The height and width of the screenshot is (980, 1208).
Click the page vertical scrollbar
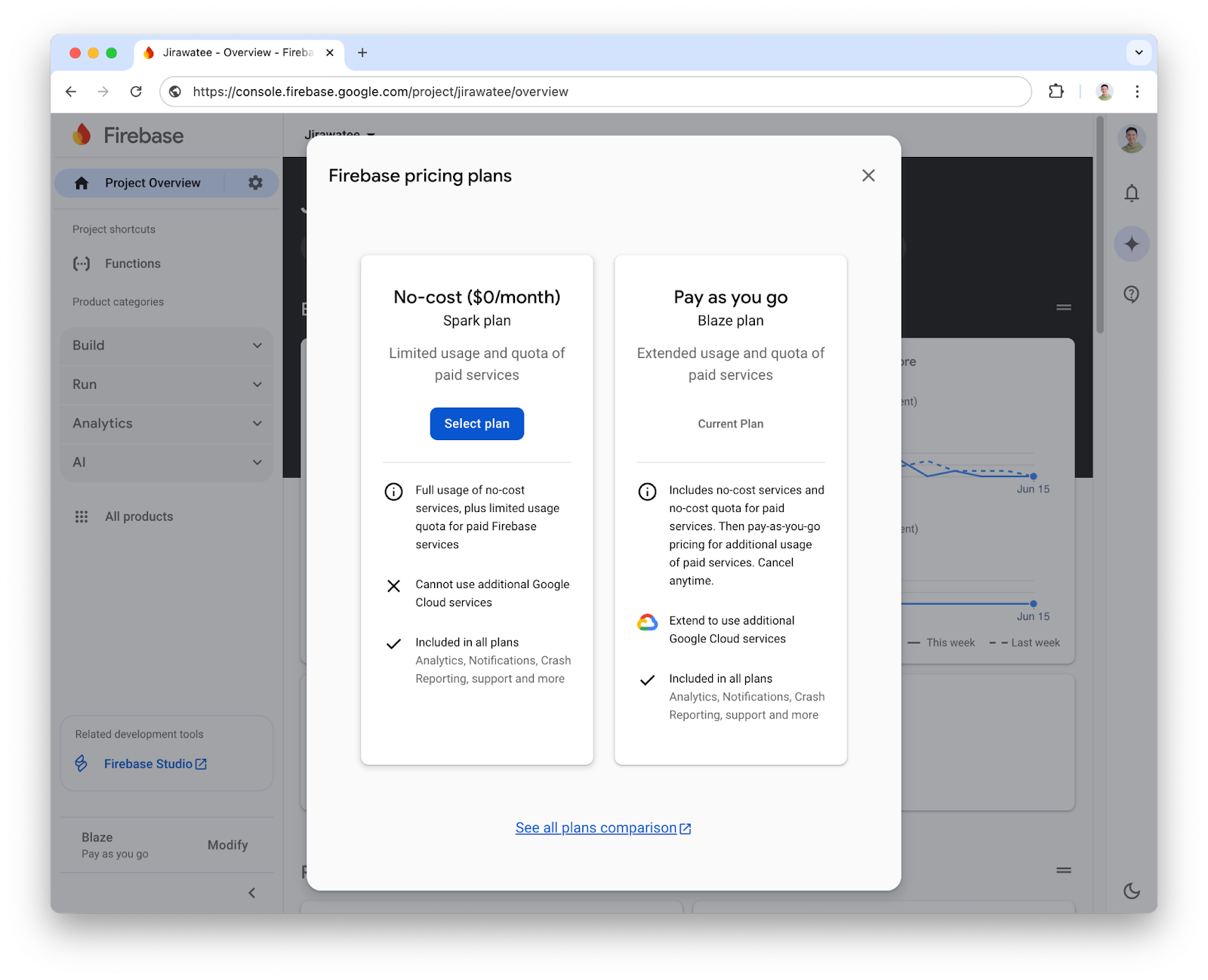click(1099, 224)
